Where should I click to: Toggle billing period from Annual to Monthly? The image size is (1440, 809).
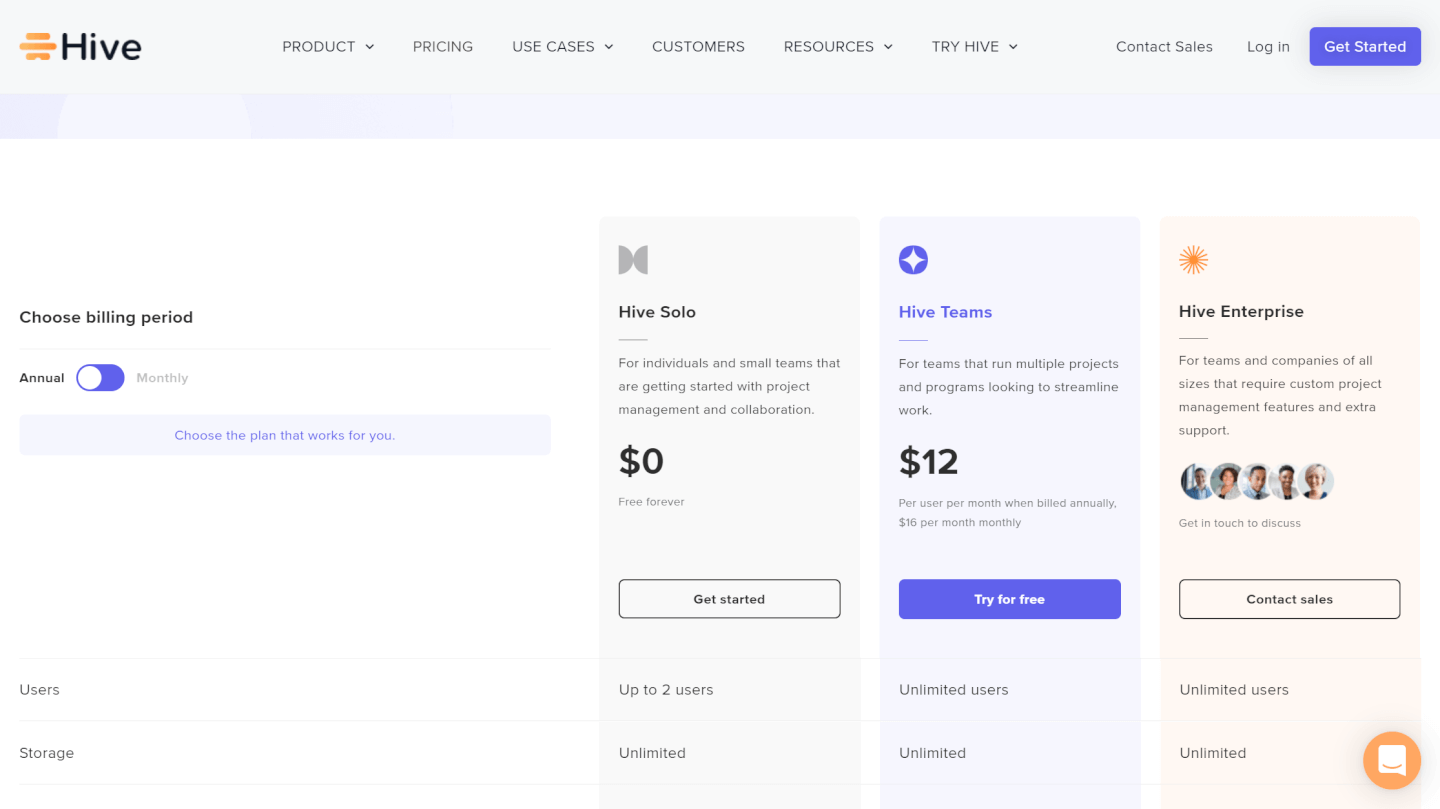[x=100, y=377]
